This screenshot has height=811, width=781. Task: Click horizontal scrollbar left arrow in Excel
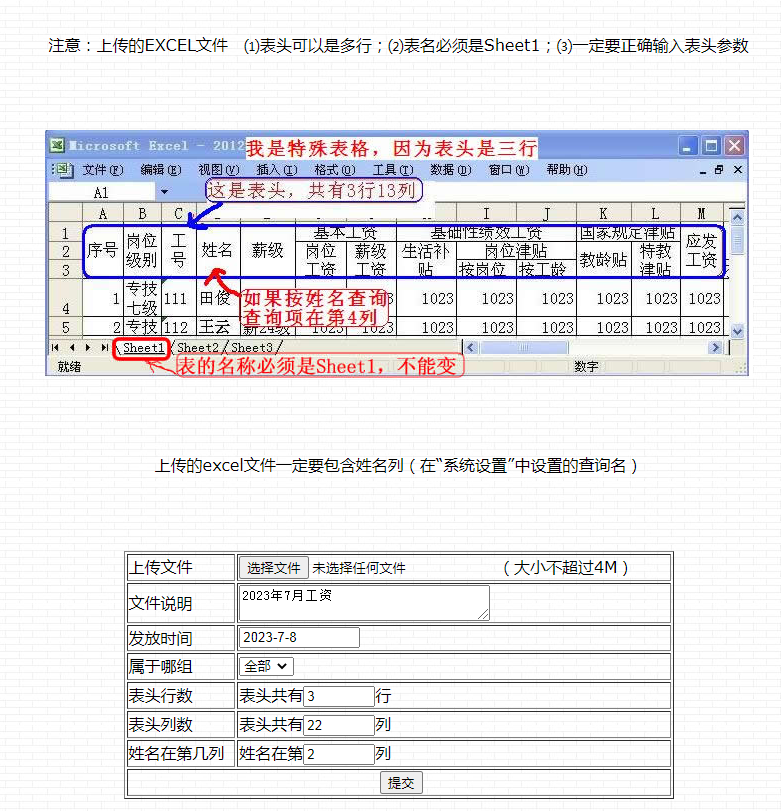point(470,348)
